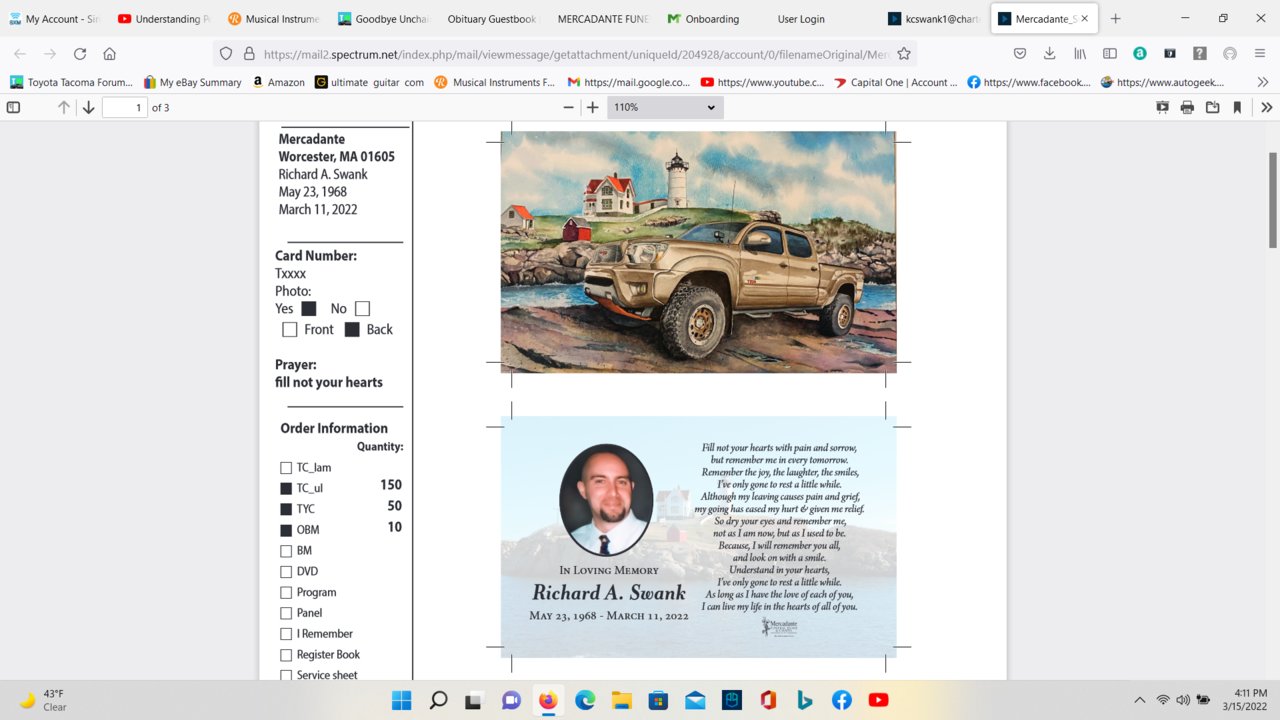Open tracking protection shield icon
Screen dimensions: 1280x720
(226, 54)
